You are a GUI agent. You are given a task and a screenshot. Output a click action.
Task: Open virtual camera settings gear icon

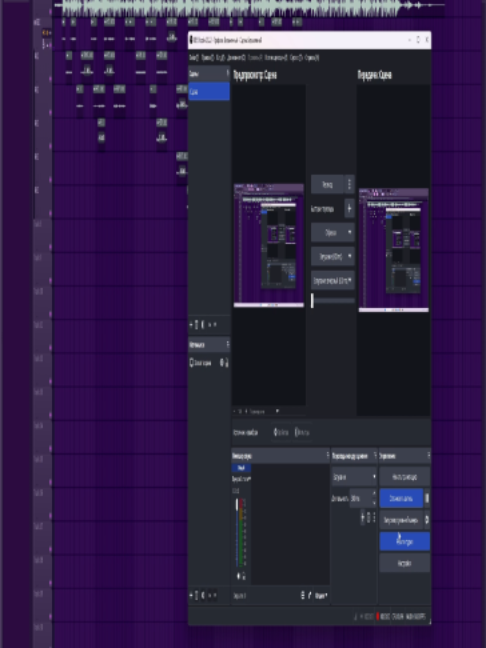[427, 520]
